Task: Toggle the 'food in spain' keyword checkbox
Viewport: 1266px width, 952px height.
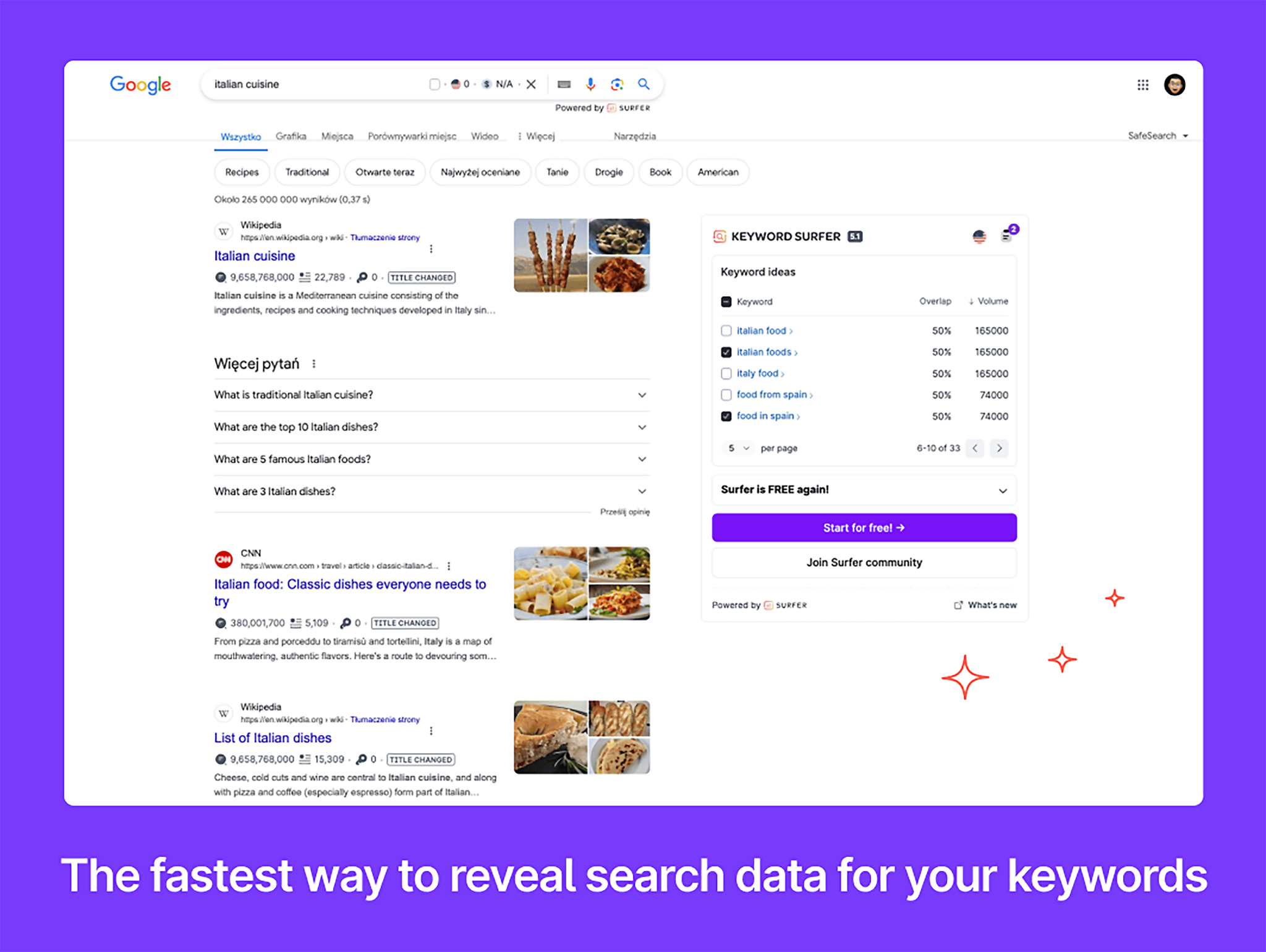Action: point(723,417)
